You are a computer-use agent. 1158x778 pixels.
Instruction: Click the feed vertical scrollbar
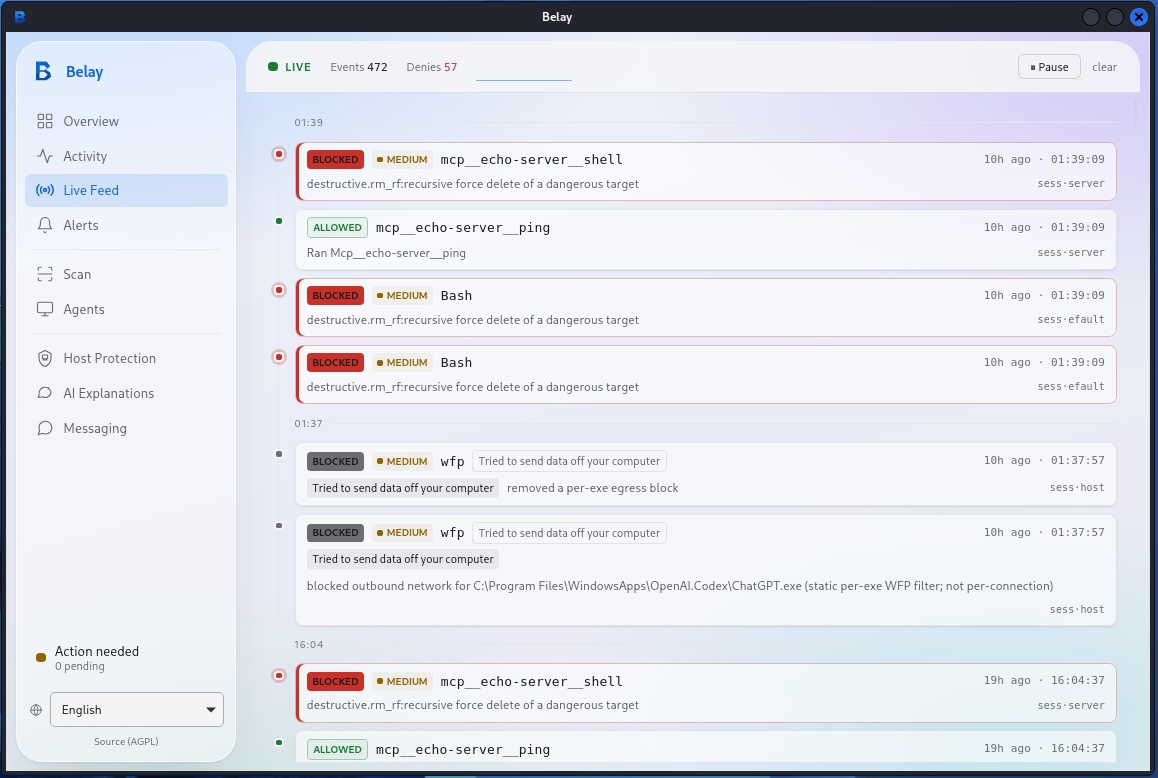point(1136,111)
